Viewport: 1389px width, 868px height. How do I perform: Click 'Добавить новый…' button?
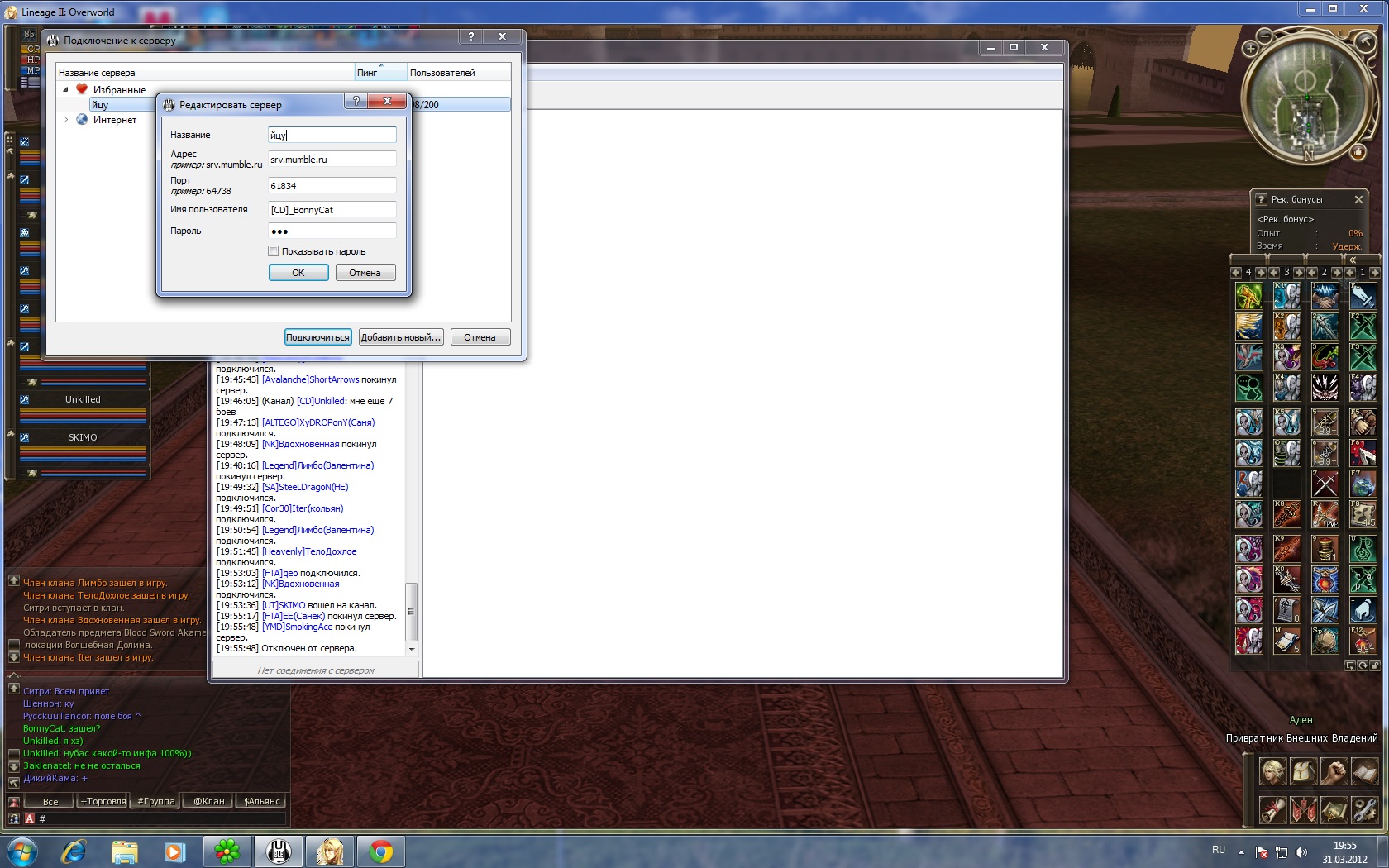click(x=401, y=337)
